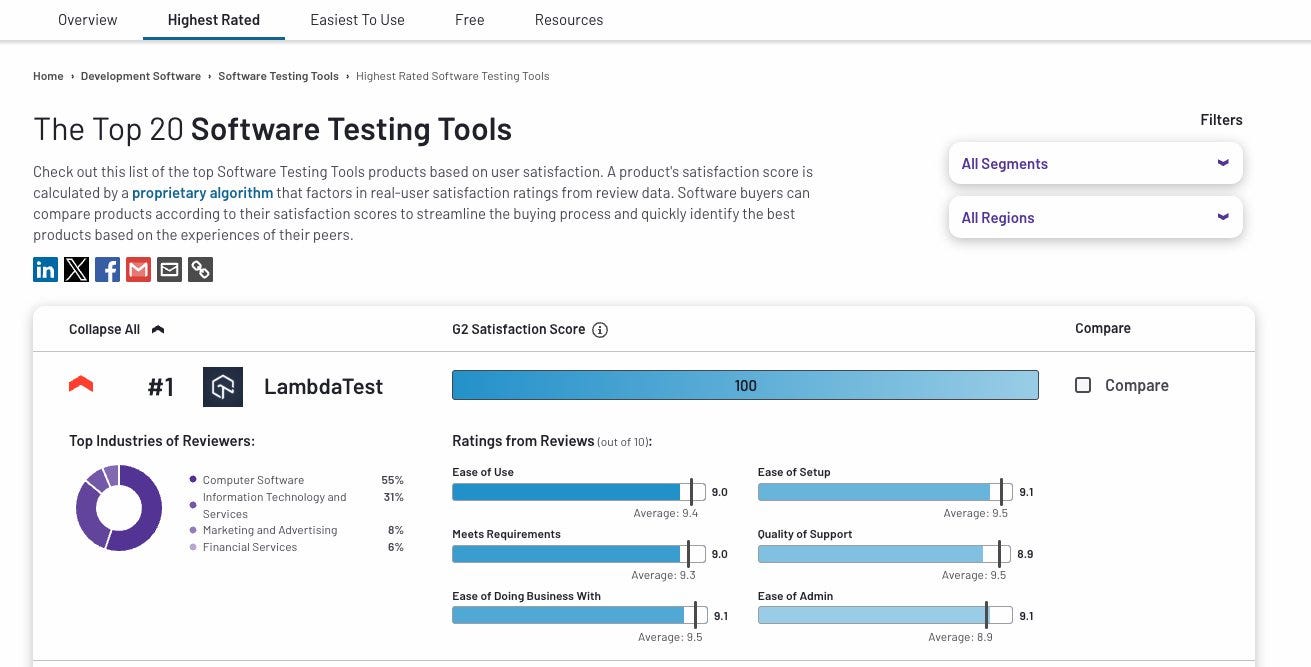
Task: Click the G2 Satisfaction Score 100 bar
Action: pyautogui.click(x=745, y=385)
